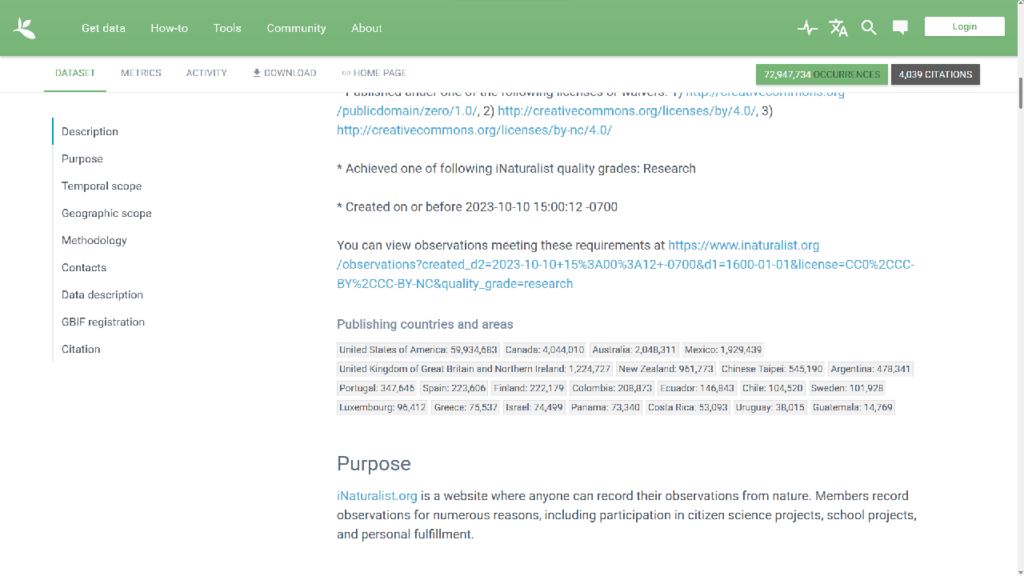Screen dimensions: 1024x576
Task: Open the How-to menu
Action: (169, 28)
